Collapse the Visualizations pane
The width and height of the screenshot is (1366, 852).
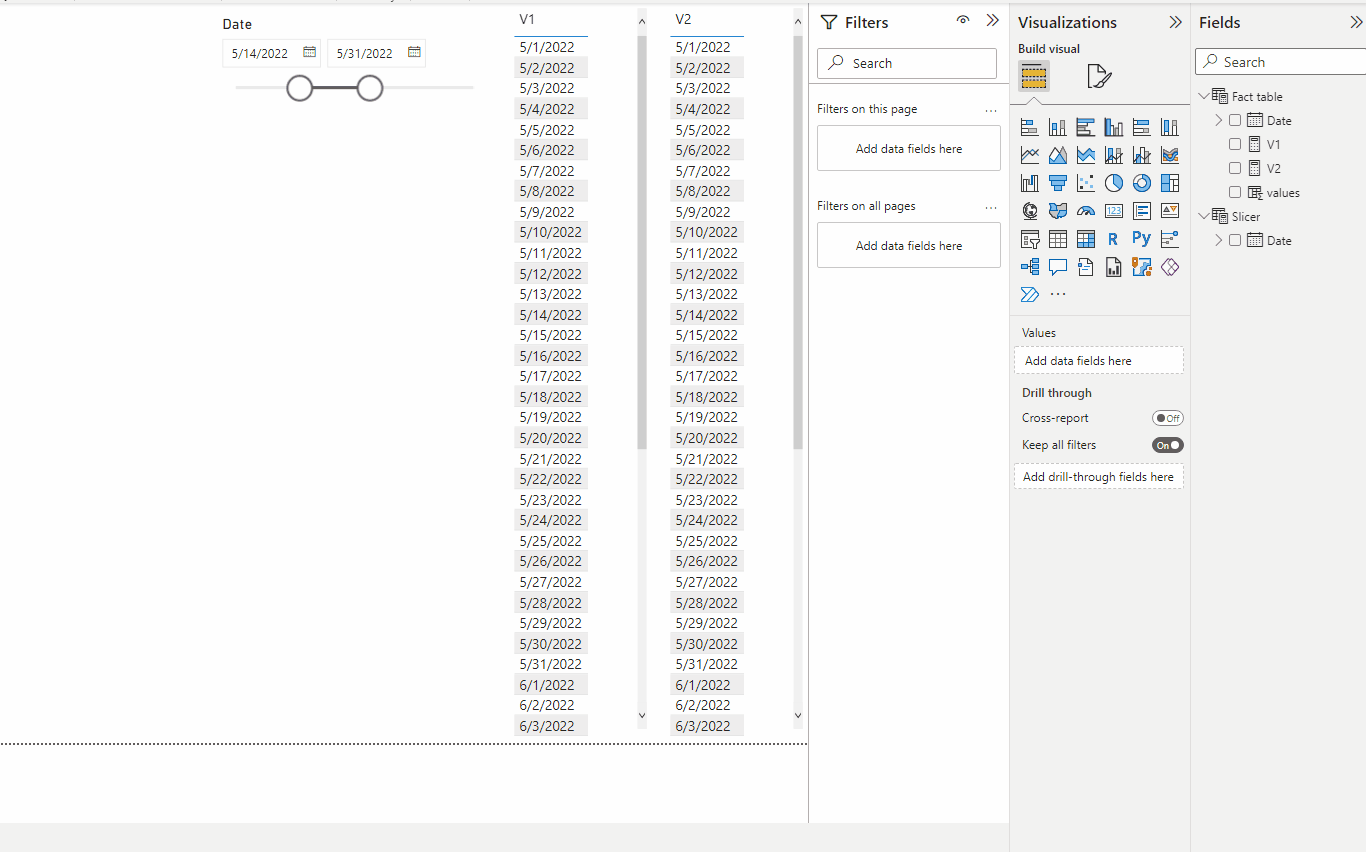[x=1175, y=22]
